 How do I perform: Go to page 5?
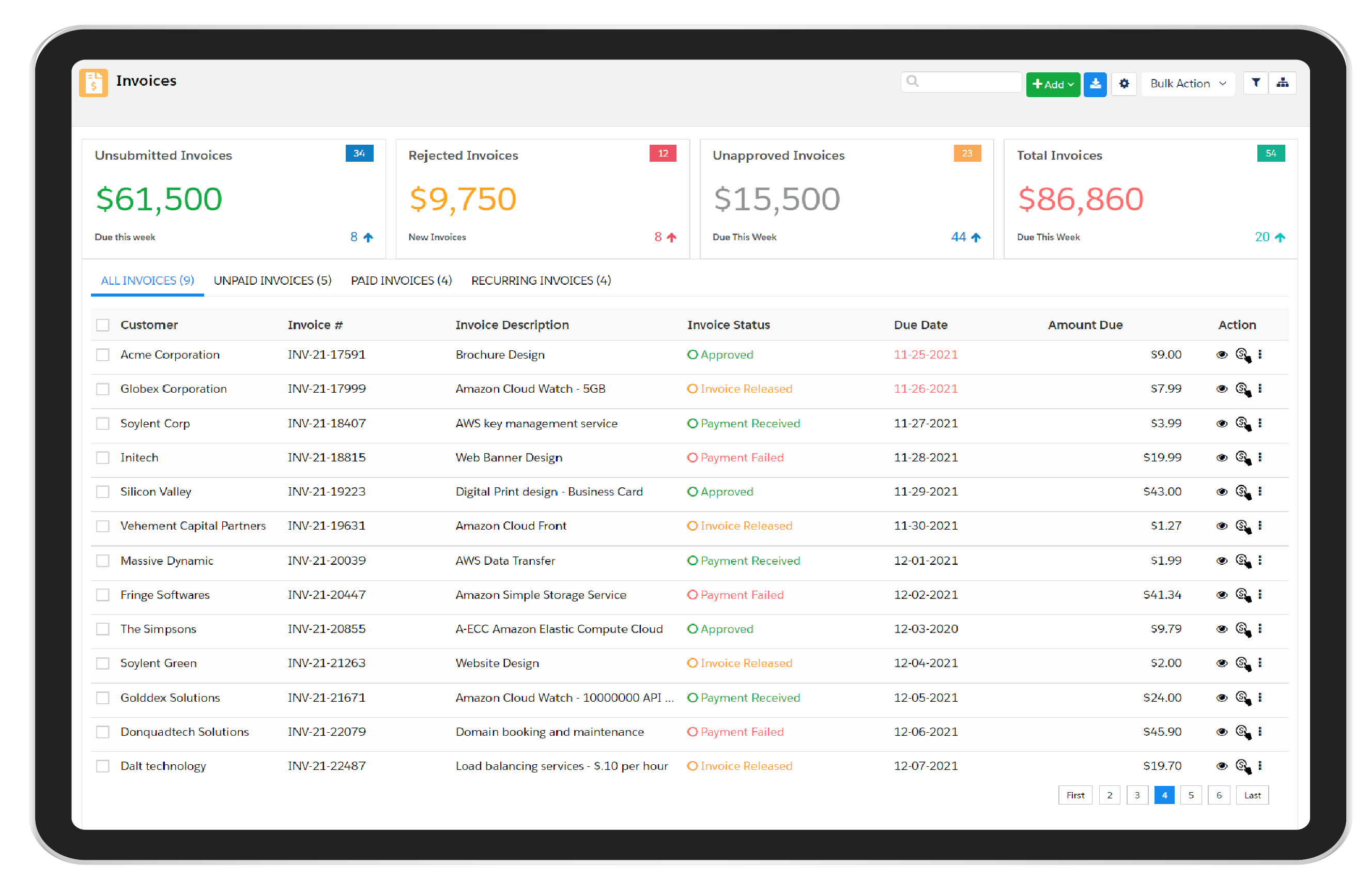tap(1190, 795)
